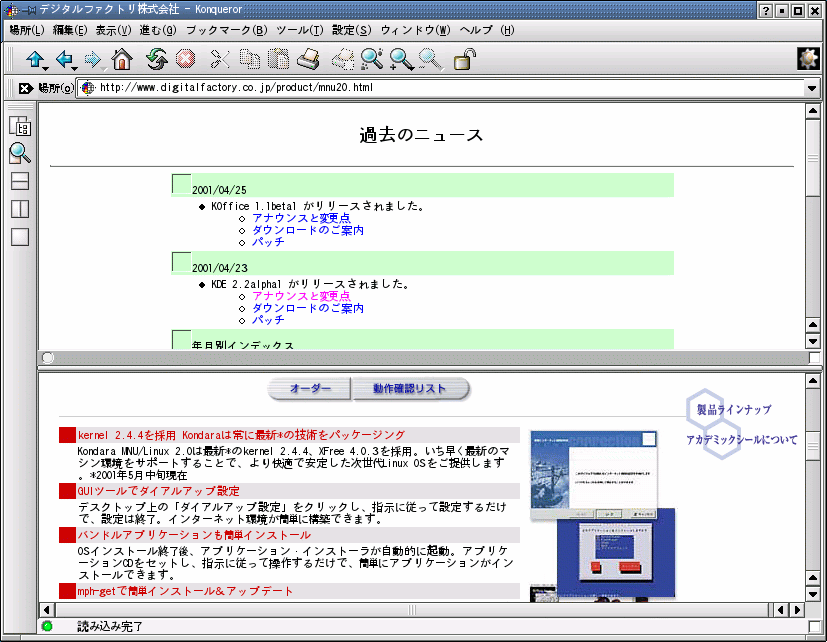This screenshot has height=642, width=827.
Task: Toggle the lower view link checkbox
Action: click(x=814, y=626)
